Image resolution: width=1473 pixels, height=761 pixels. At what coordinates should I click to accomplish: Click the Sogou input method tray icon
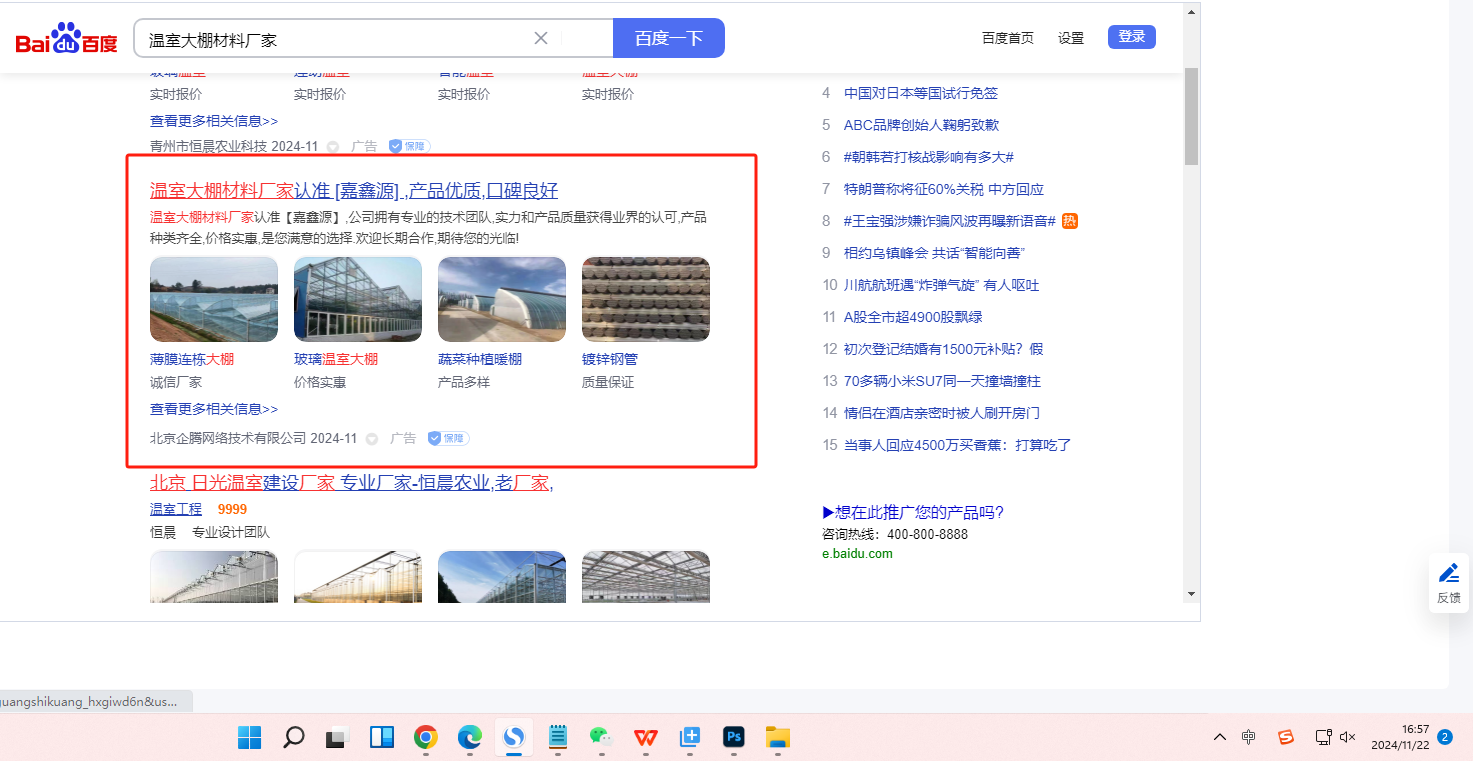tap(1286, 737)
